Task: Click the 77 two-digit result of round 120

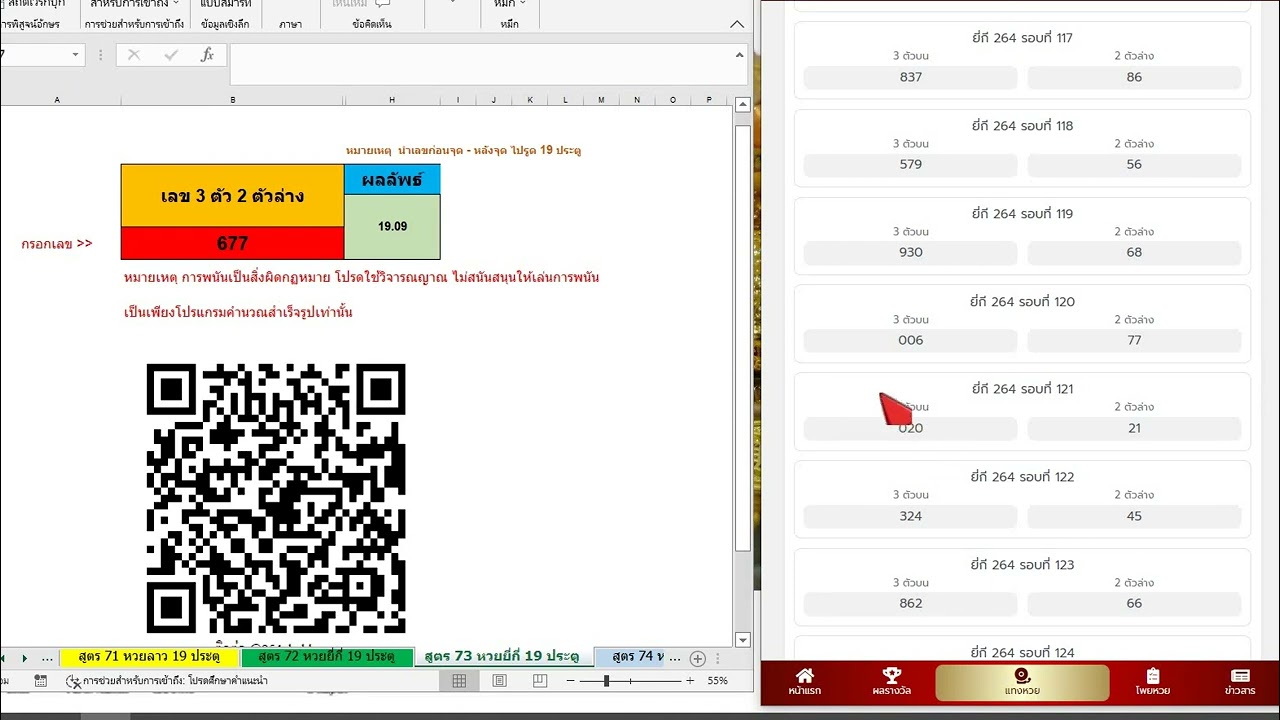Action: (1134, 341)
